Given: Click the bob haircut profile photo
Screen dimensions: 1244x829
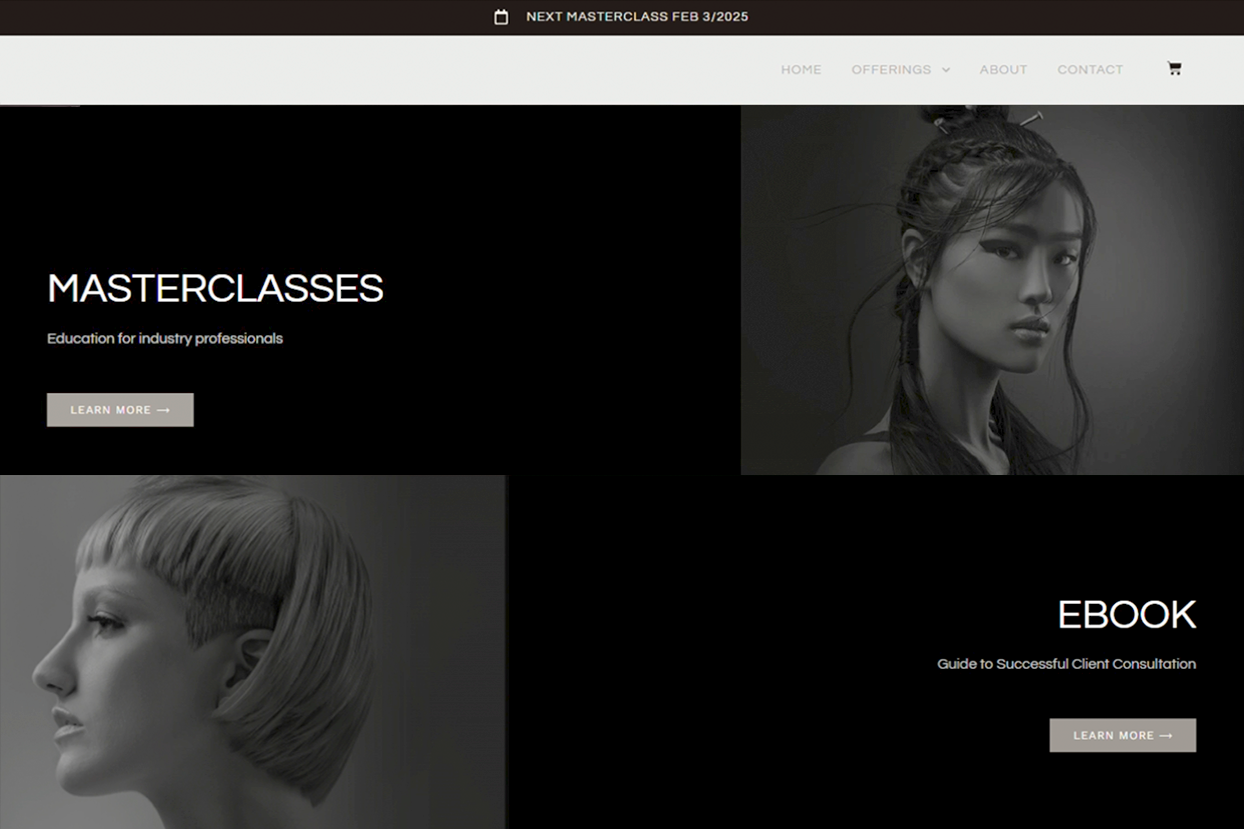Looking at the screenshot, I should pos(252,652).
